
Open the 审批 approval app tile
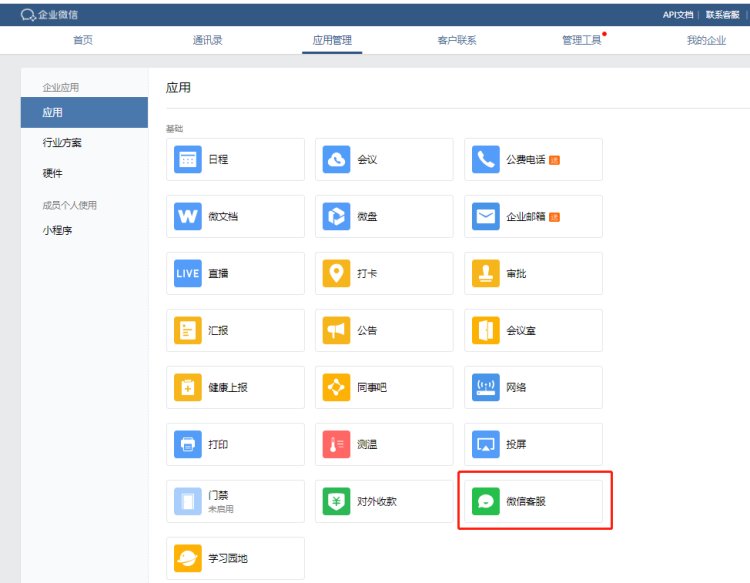(533, 273)
